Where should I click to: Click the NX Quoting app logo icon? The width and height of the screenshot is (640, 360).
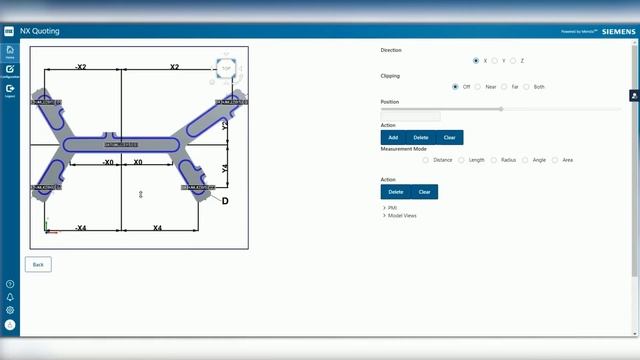[x=9, y=31]
